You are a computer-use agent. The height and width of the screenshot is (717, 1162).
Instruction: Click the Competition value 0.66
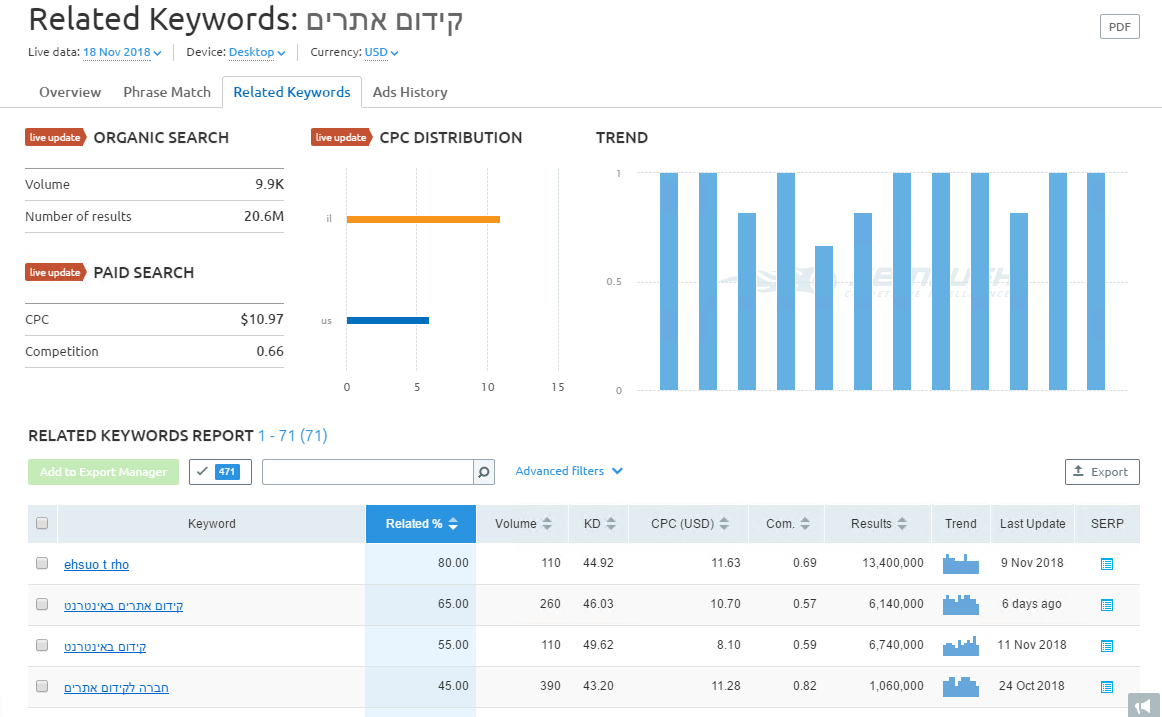(270, 351)
